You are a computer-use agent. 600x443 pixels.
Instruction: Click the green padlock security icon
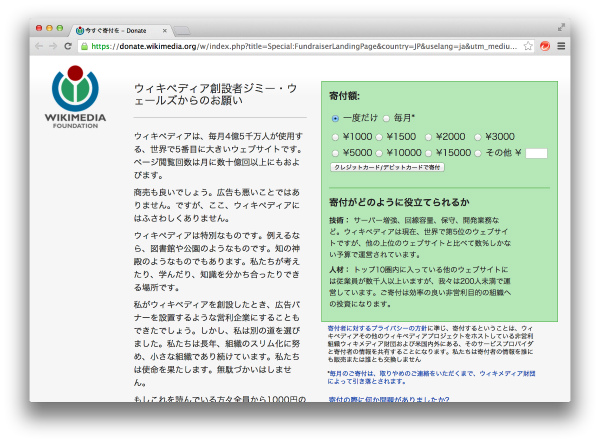pos(84,46)
